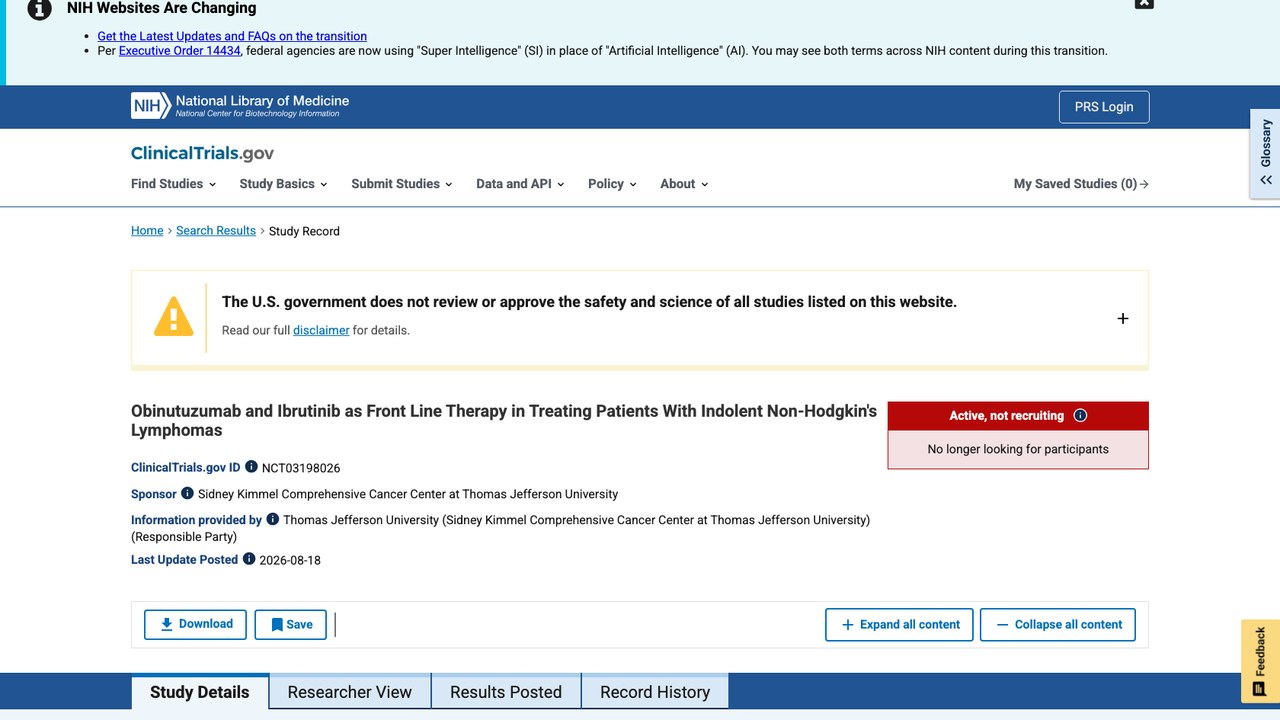Image resolution: width=1280 pixels, height=720 pixels.
Task: Click the NIH National Library of Medicine logo
Action: point(240,105)
